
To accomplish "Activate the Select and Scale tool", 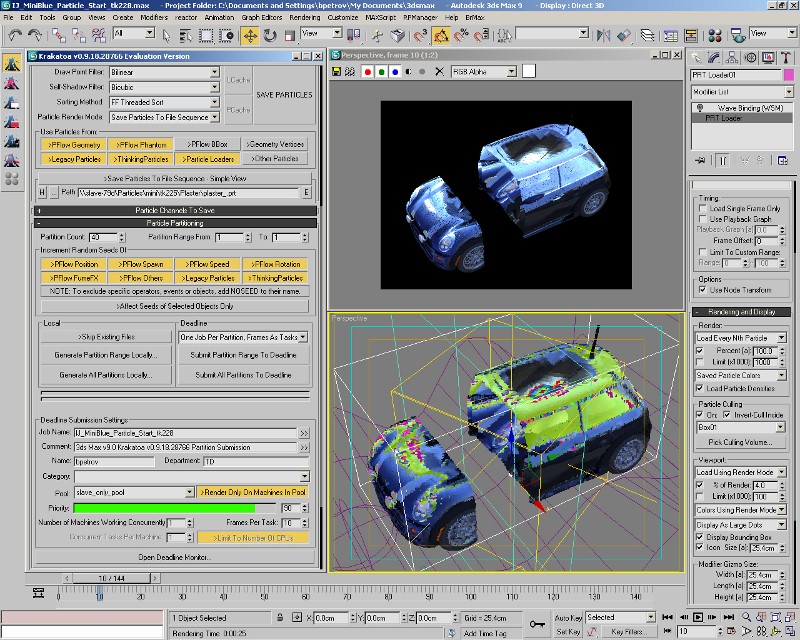I will [290, 35].
